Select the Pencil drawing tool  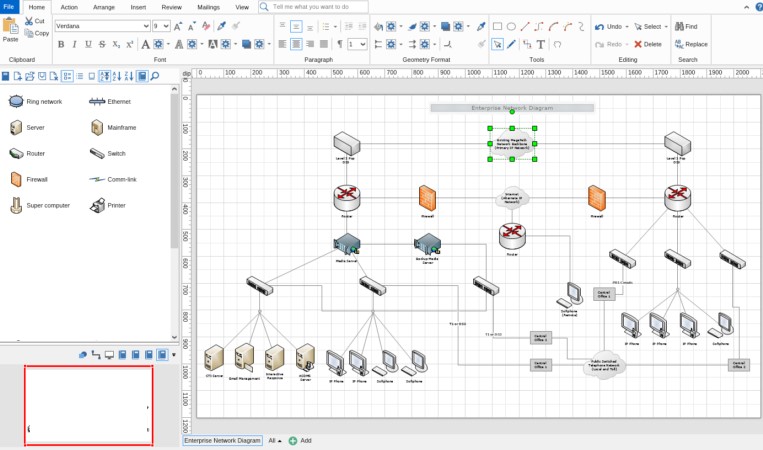511,44
